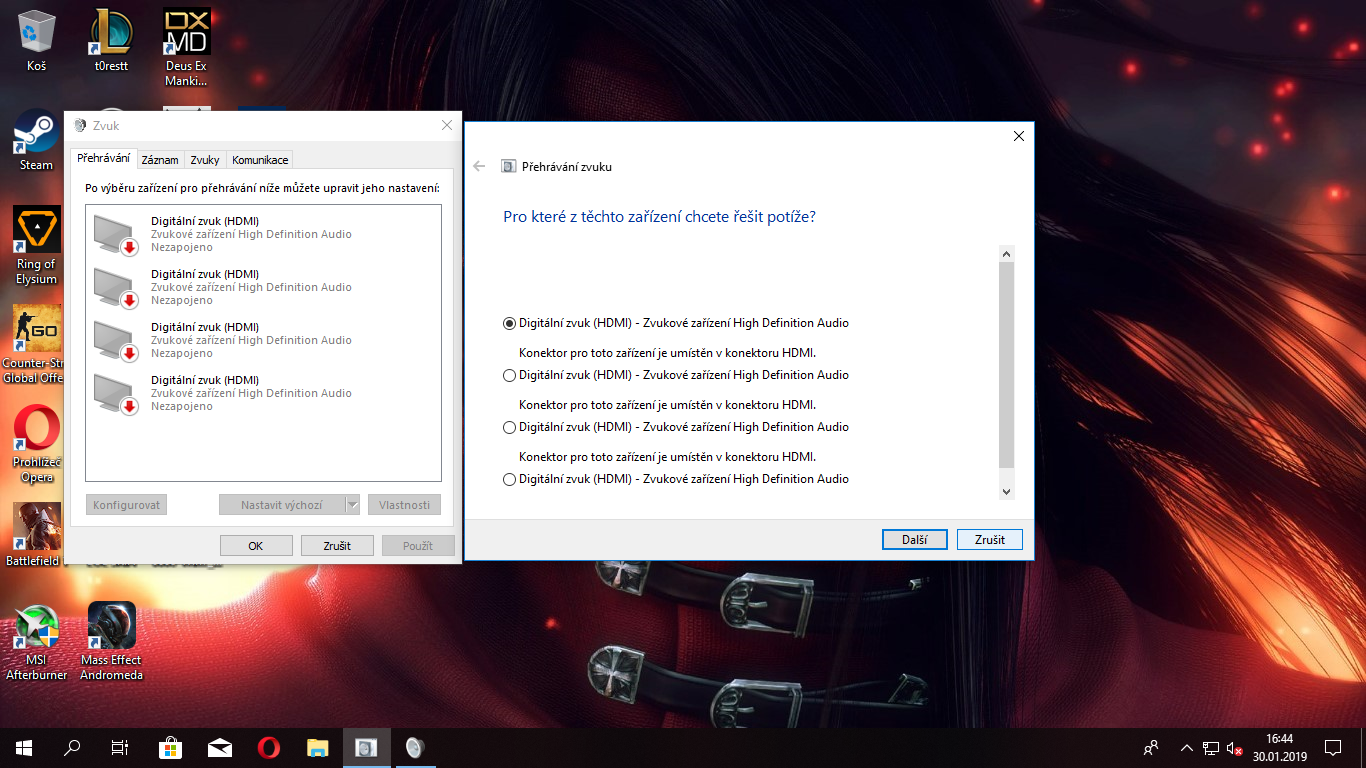
Task: Confirm the Zvuk dialog with OK
Action: click(256, 546)
